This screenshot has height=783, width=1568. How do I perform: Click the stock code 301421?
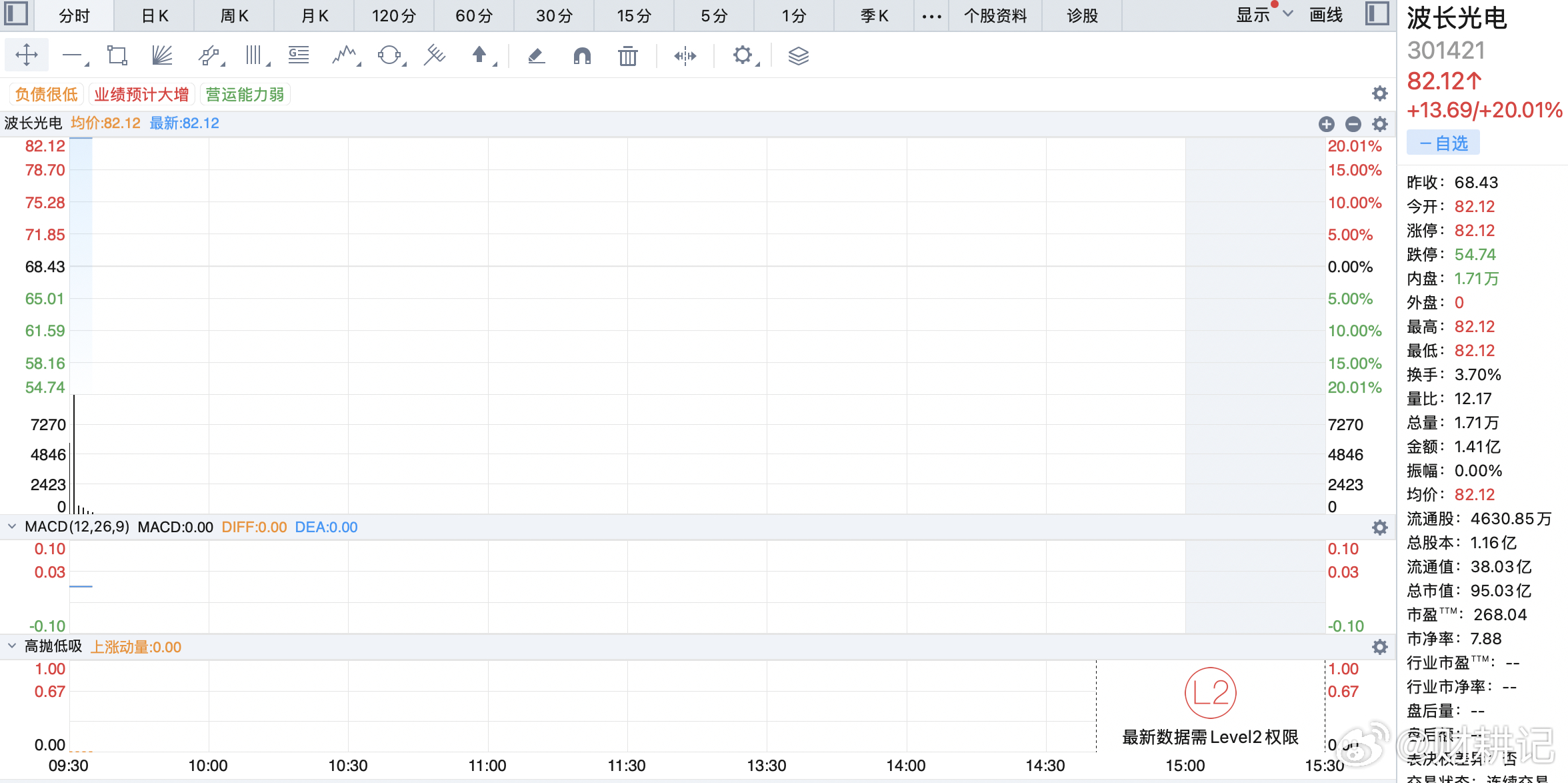click(1446, 51)
